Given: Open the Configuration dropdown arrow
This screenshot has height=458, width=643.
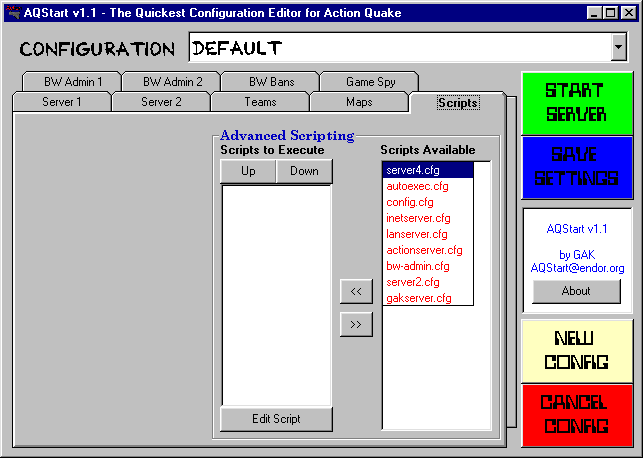Looking at the screenshot, I should pyautogui.click(x=618, y=47).
